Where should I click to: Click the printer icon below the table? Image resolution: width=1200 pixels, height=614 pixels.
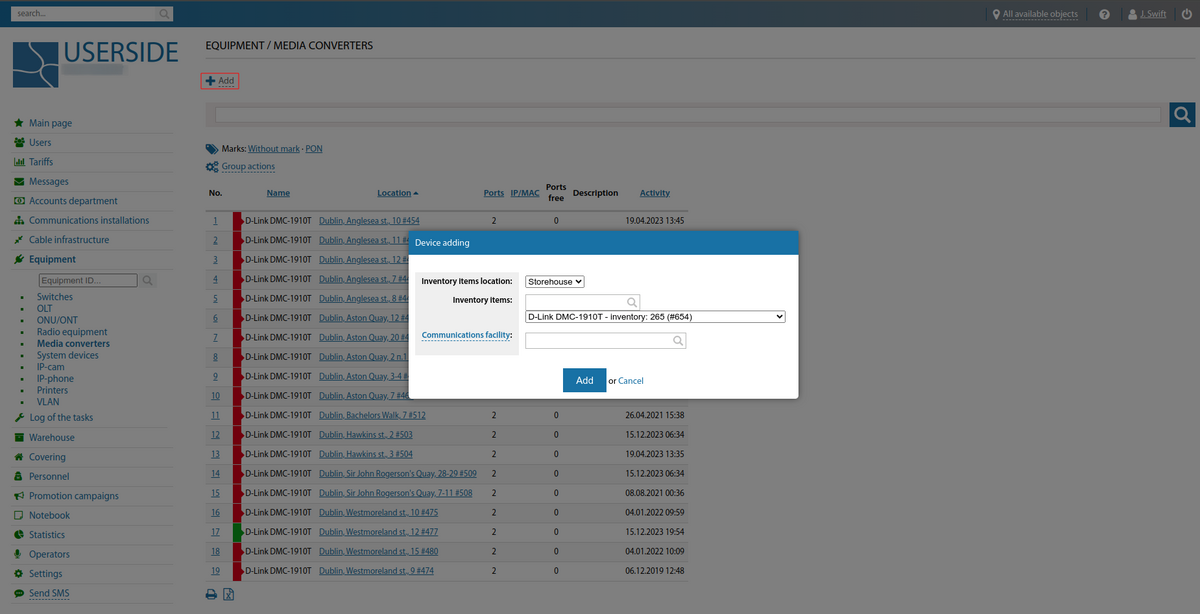(211, 593)
